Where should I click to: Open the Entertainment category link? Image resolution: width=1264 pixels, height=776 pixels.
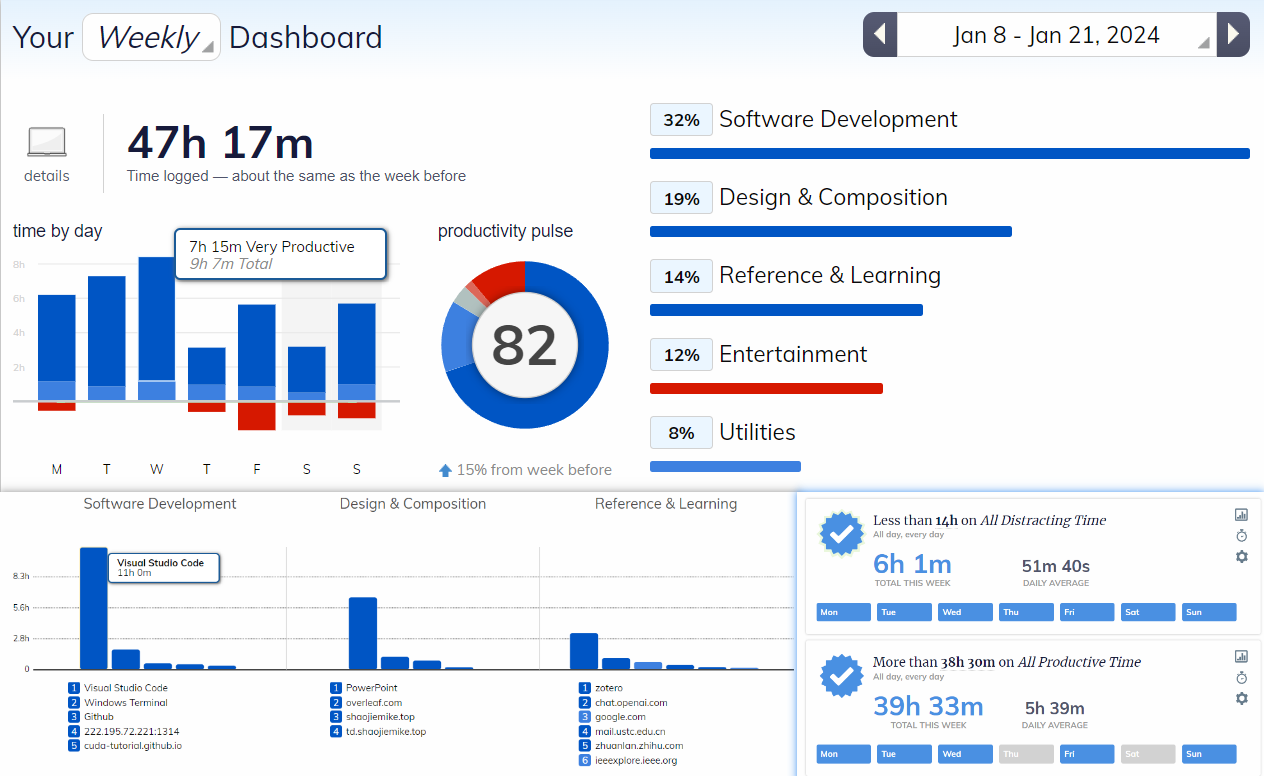[x=793, y=354]
